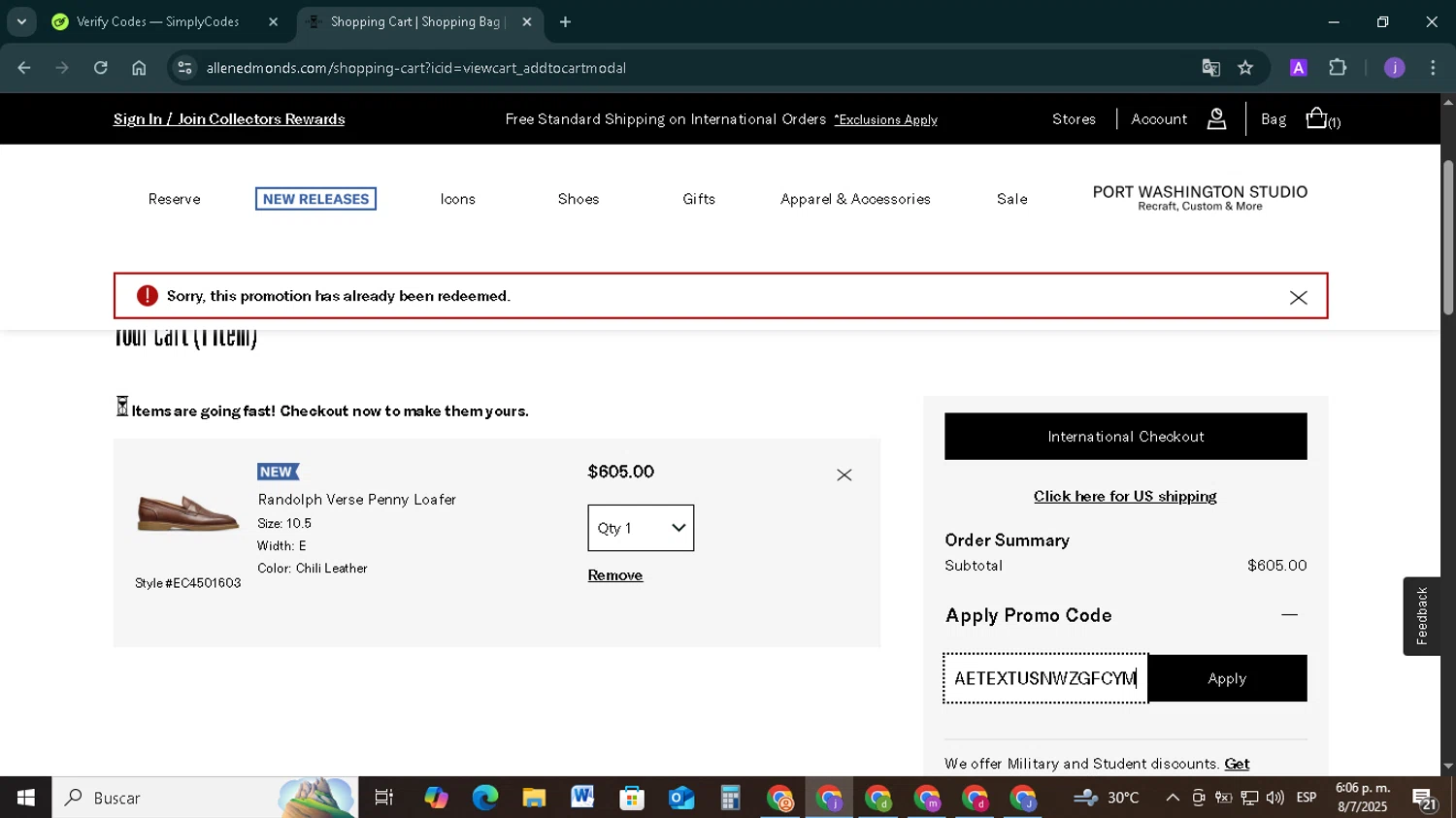Open the Windows Start menu
This screenshot has width=1456, height=818.
pos(26,798)
